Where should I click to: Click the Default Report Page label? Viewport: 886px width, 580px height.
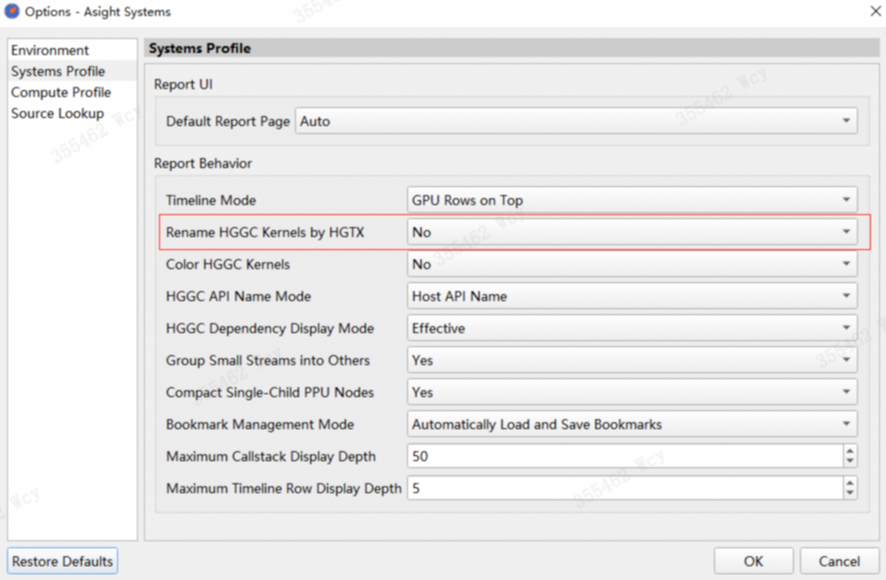(x=228, y=121)
